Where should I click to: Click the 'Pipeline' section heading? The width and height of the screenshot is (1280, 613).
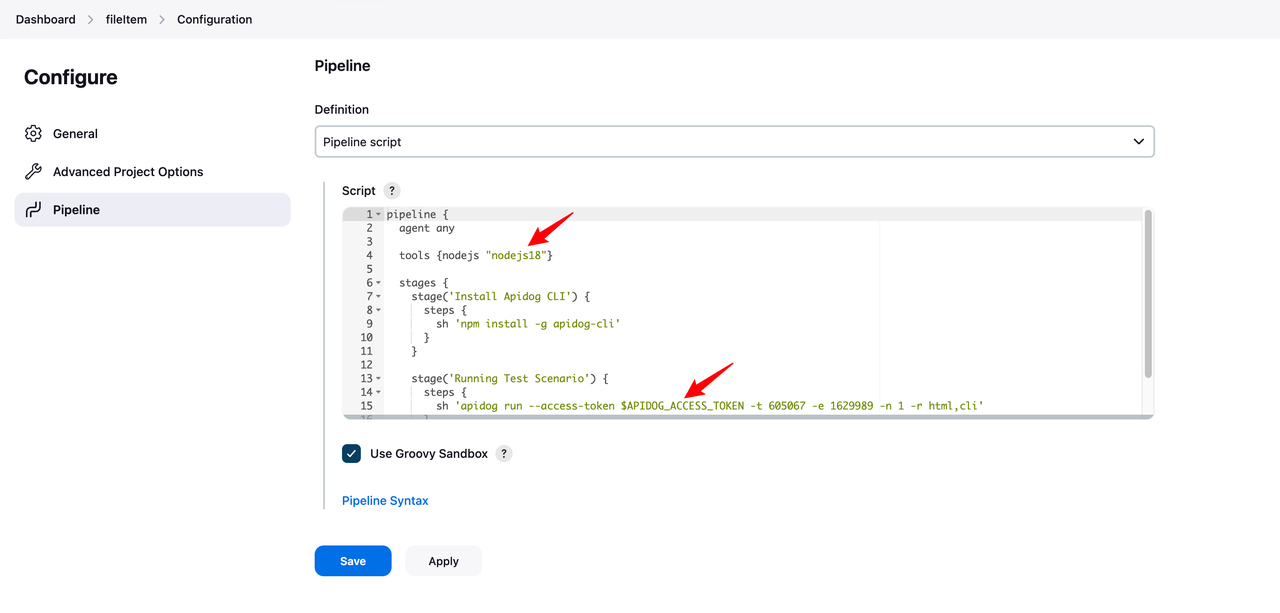[343, 66]
